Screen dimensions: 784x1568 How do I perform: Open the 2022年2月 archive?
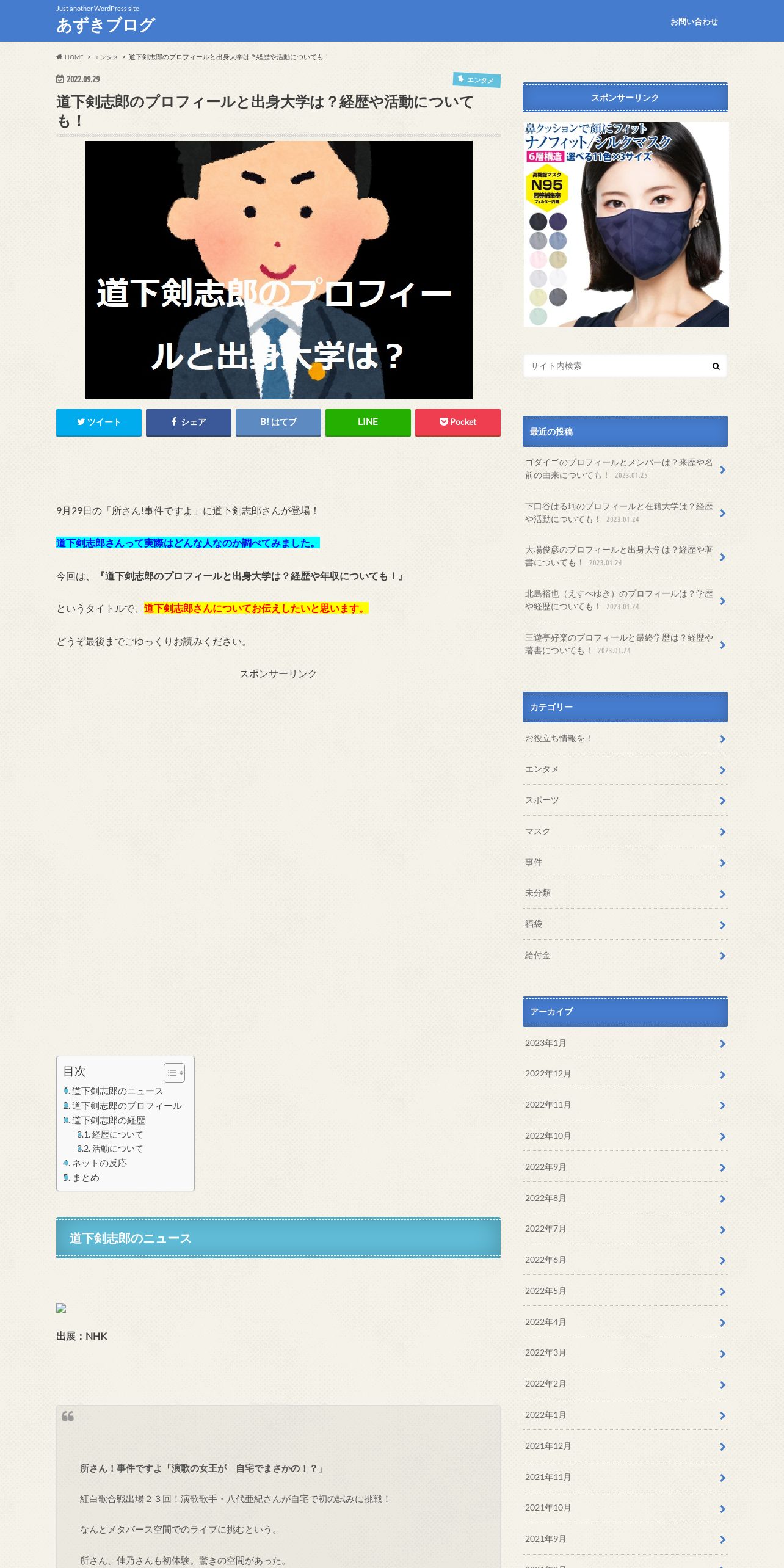(625, 1384)
